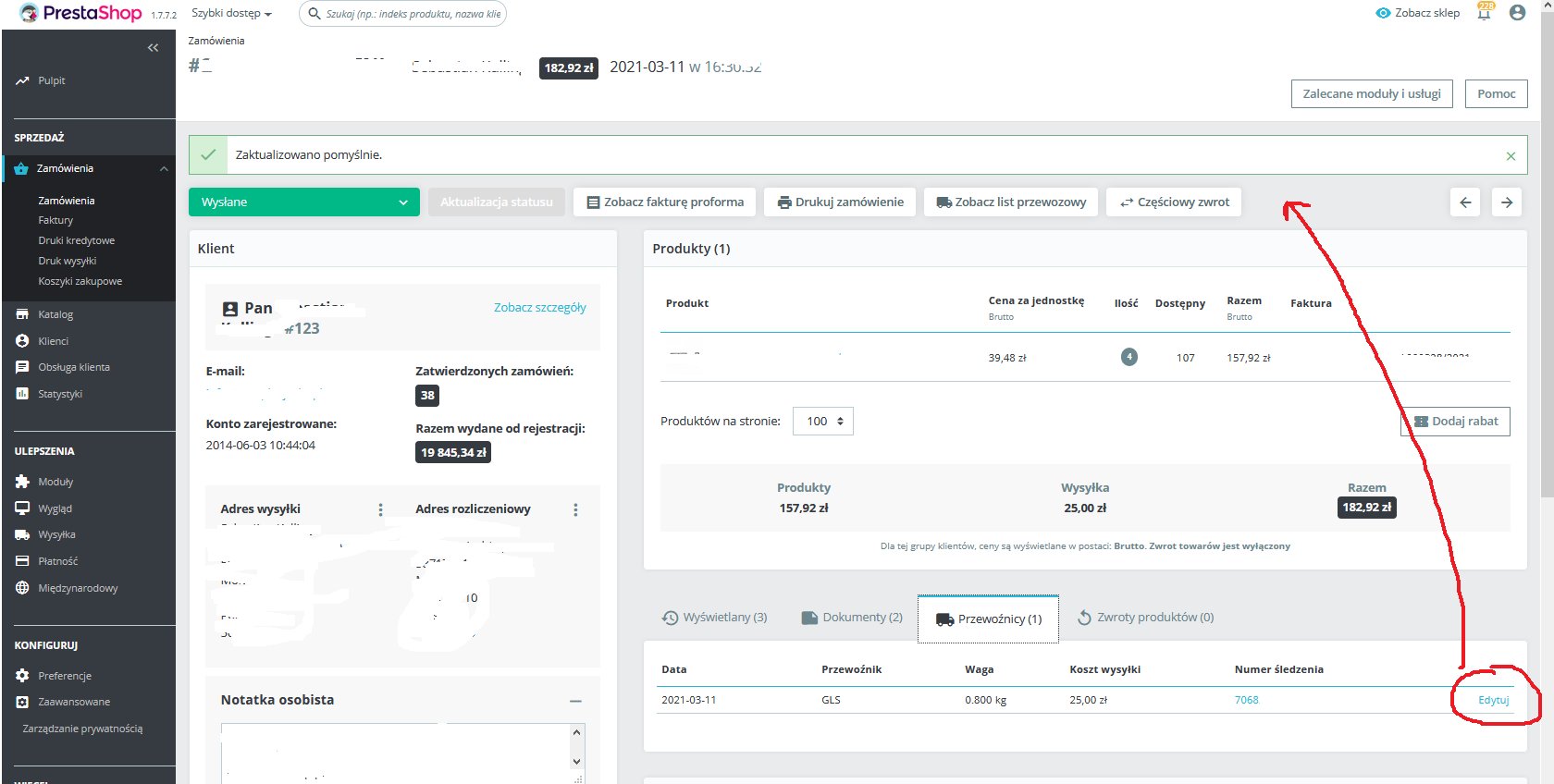
Task: Open shipping address options menu
Action: click(x=380, y=509)
